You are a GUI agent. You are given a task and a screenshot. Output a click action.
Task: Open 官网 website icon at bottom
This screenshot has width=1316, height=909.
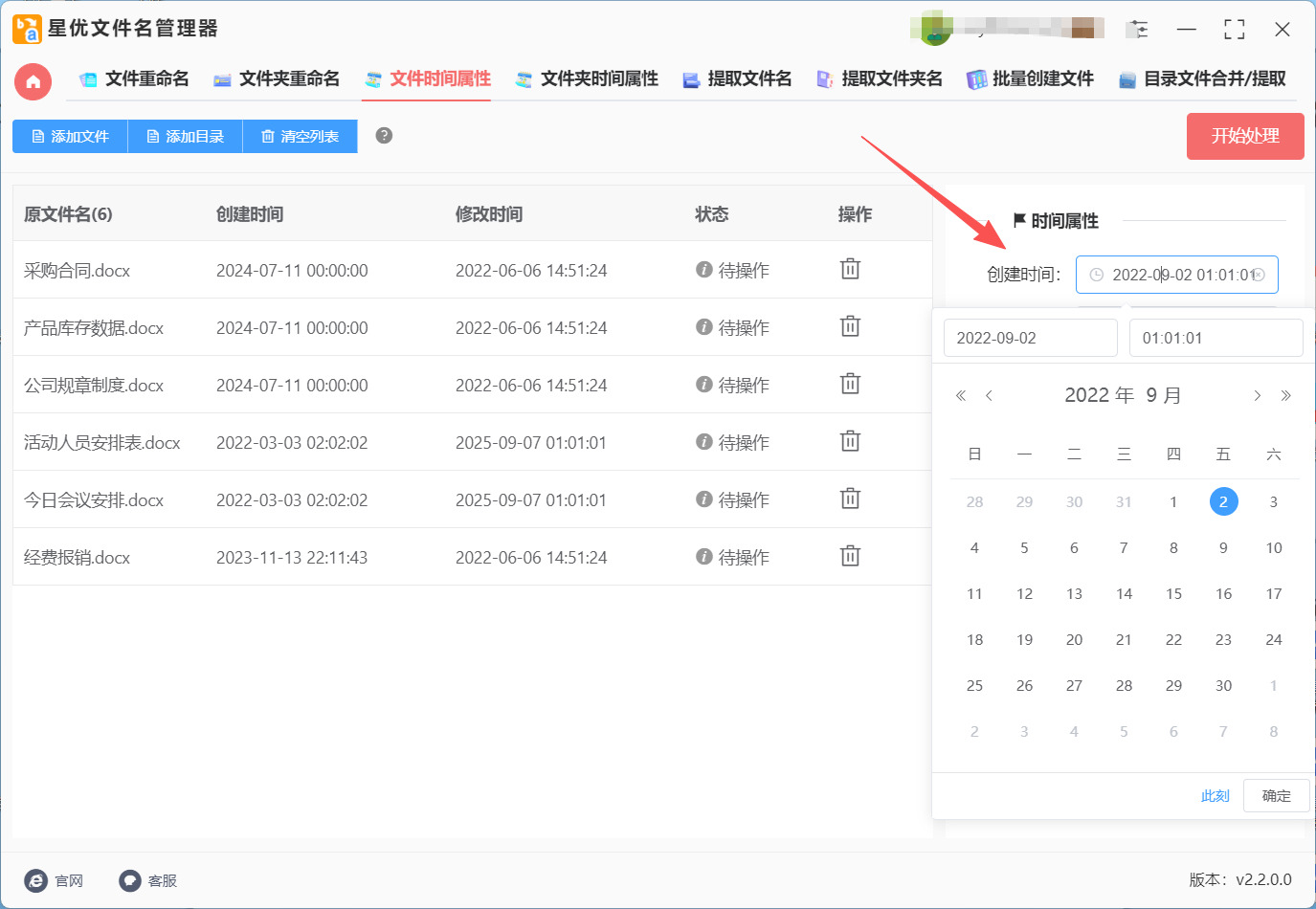pyautogui.click(x=36, y=880)
